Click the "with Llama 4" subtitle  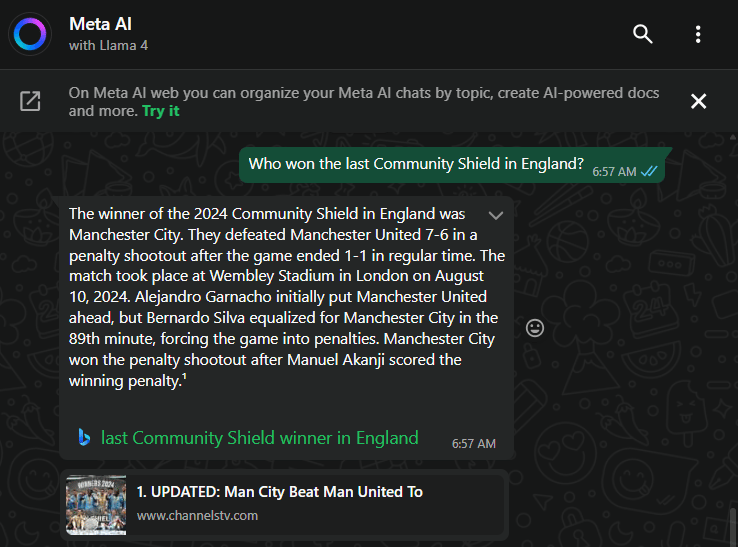108,46
